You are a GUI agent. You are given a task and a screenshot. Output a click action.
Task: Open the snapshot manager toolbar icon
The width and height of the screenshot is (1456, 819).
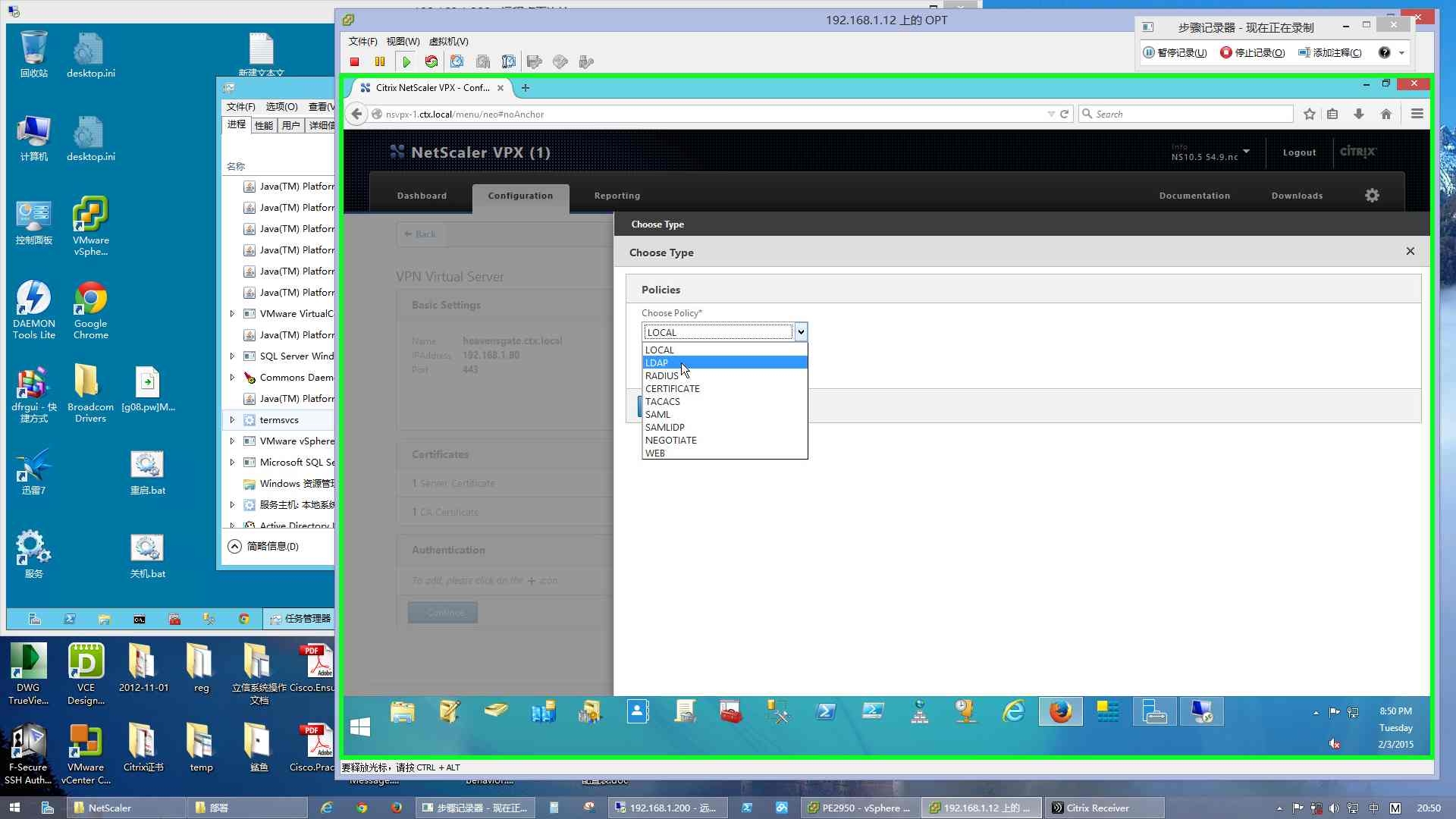(509, 62)
